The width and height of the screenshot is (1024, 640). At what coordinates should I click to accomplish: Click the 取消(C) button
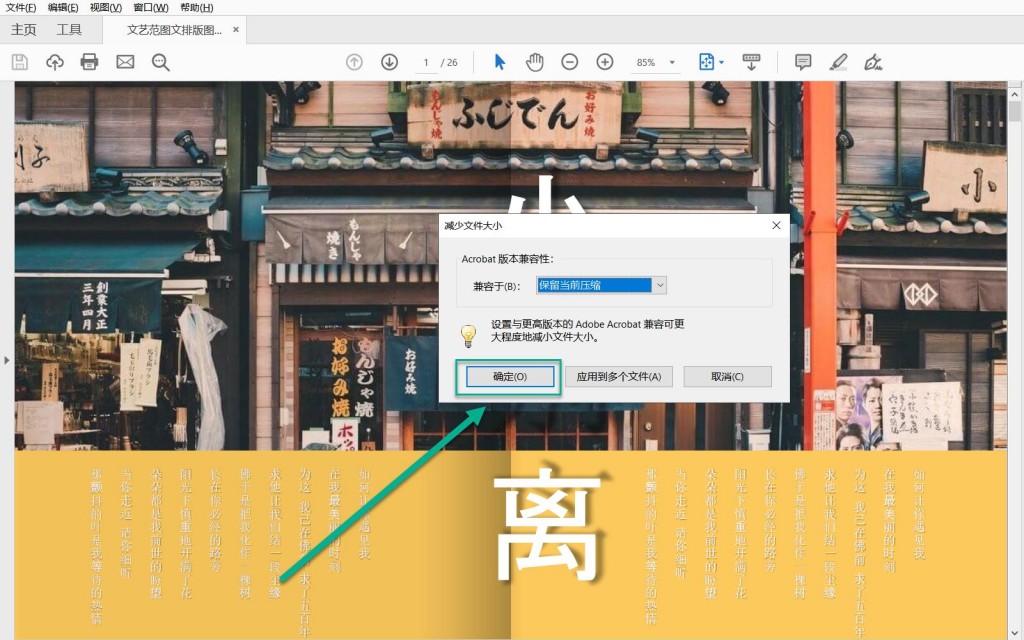tap(728, 377)
